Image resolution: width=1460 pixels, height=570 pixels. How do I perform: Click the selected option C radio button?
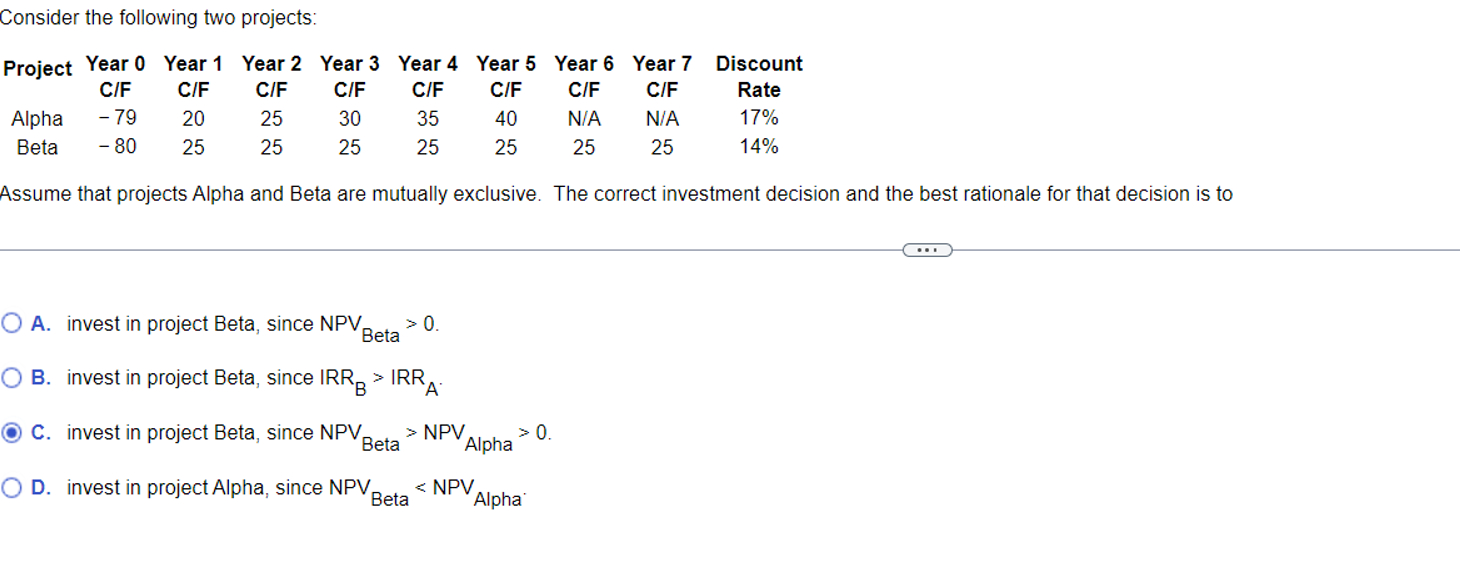(x=12, y=433)
